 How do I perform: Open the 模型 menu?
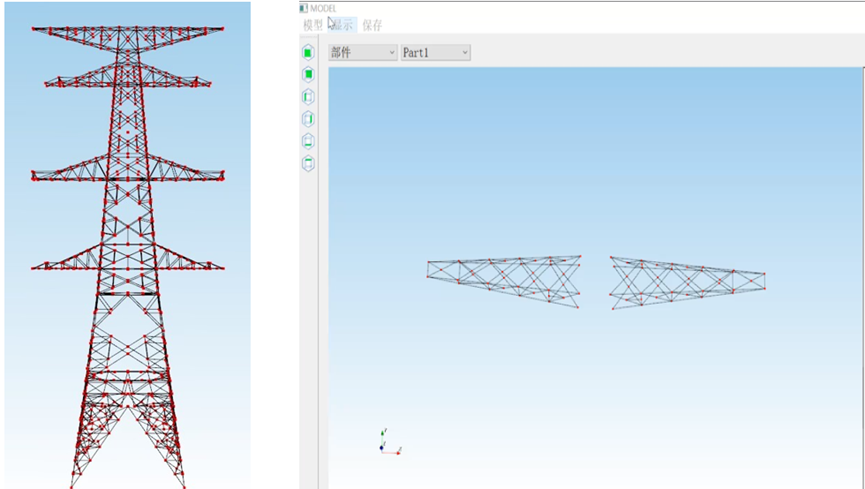[x=313, y=25]
